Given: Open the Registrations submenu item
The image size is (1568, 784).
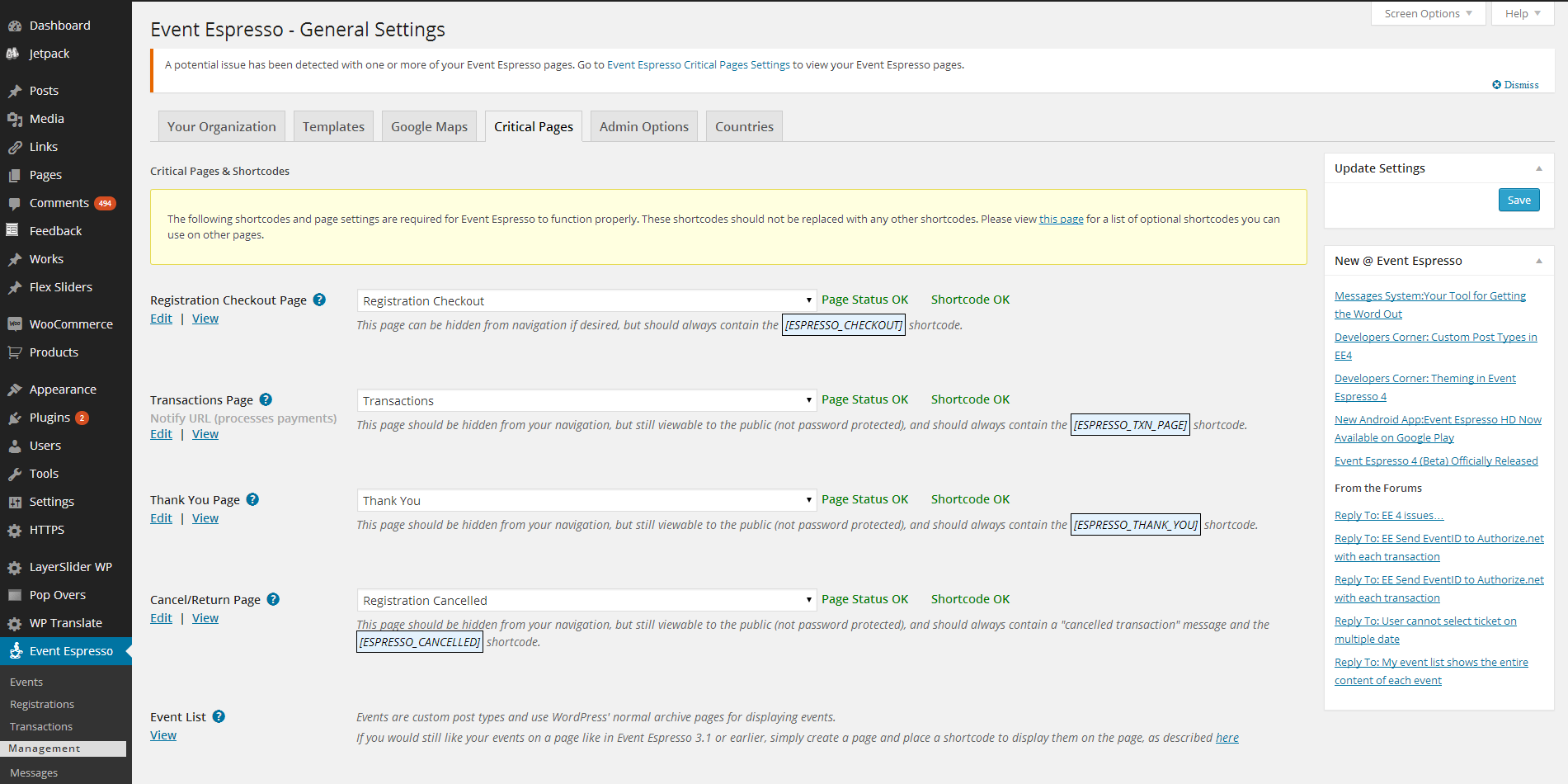Looking at the screenshot, I should (x=42, y=705).
